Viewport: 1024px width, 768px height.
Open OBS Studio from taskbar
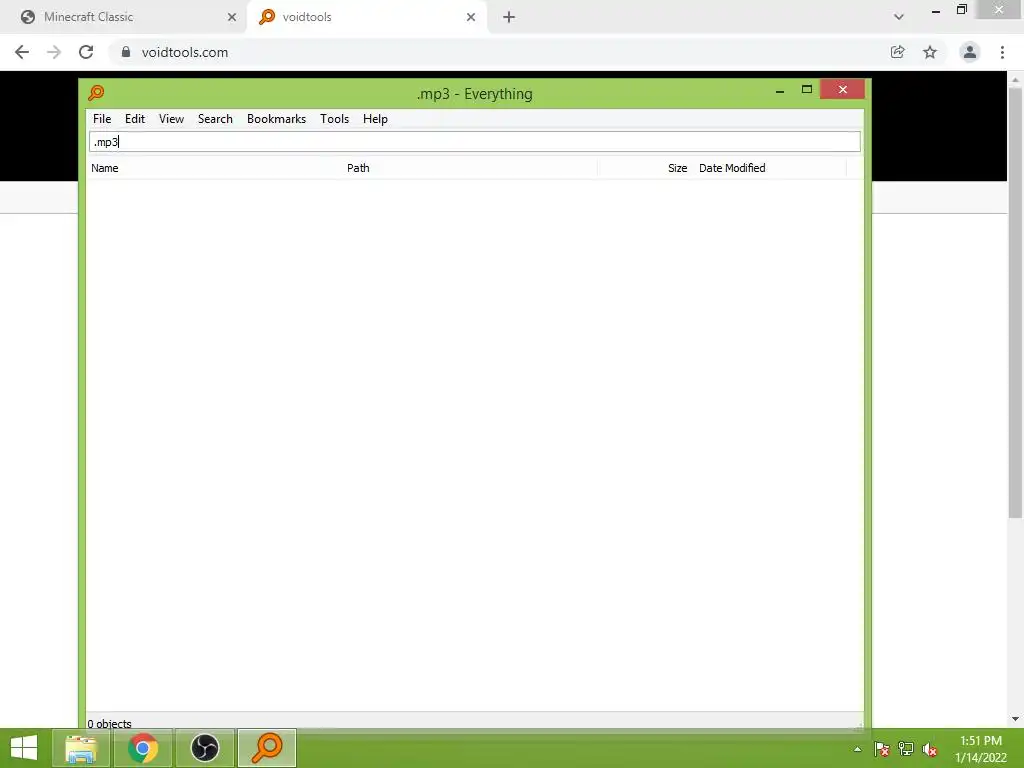coord(205,748)
